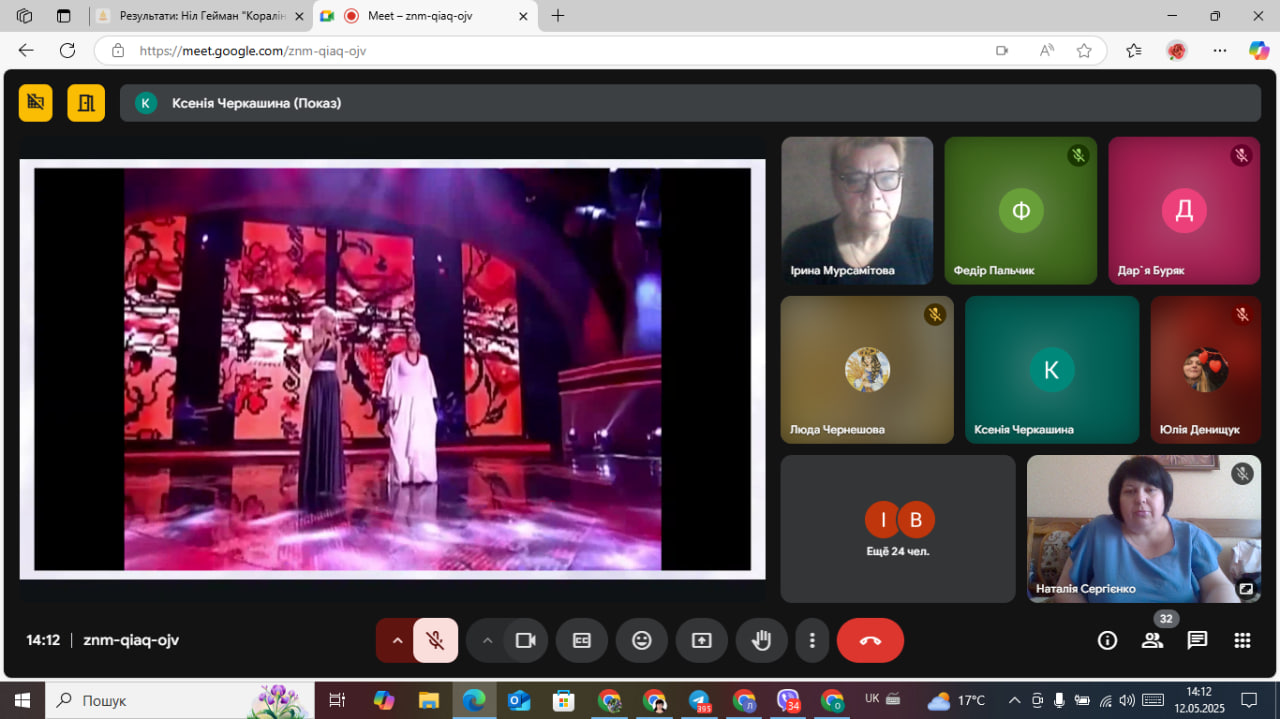This screenshot has width=1280, height=719.
Task: Click the yellow door icon above presentation
Action: pyautogui.click(x=86, y=103)
